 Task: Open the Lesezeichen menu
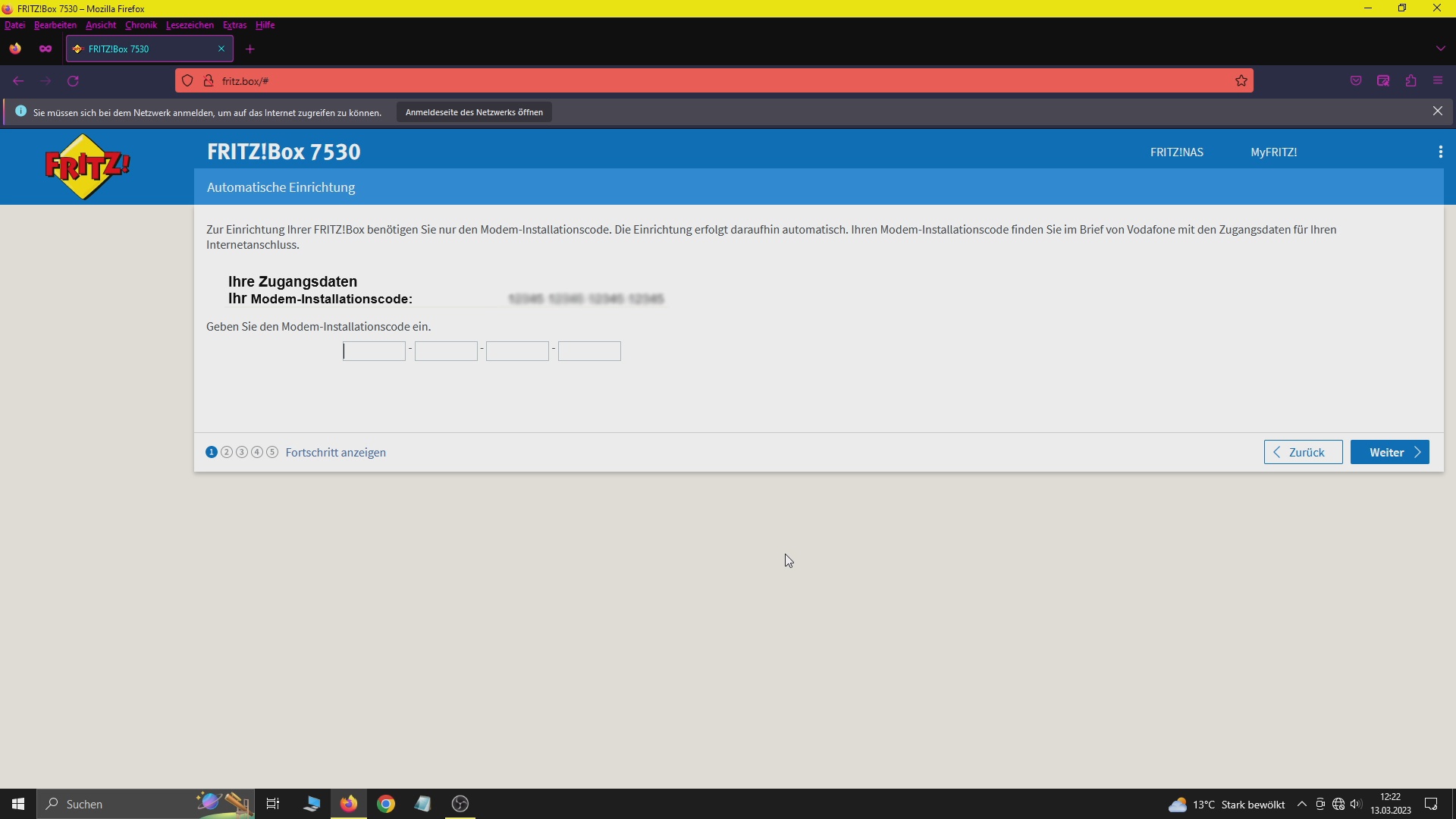[x=190, y=25]
